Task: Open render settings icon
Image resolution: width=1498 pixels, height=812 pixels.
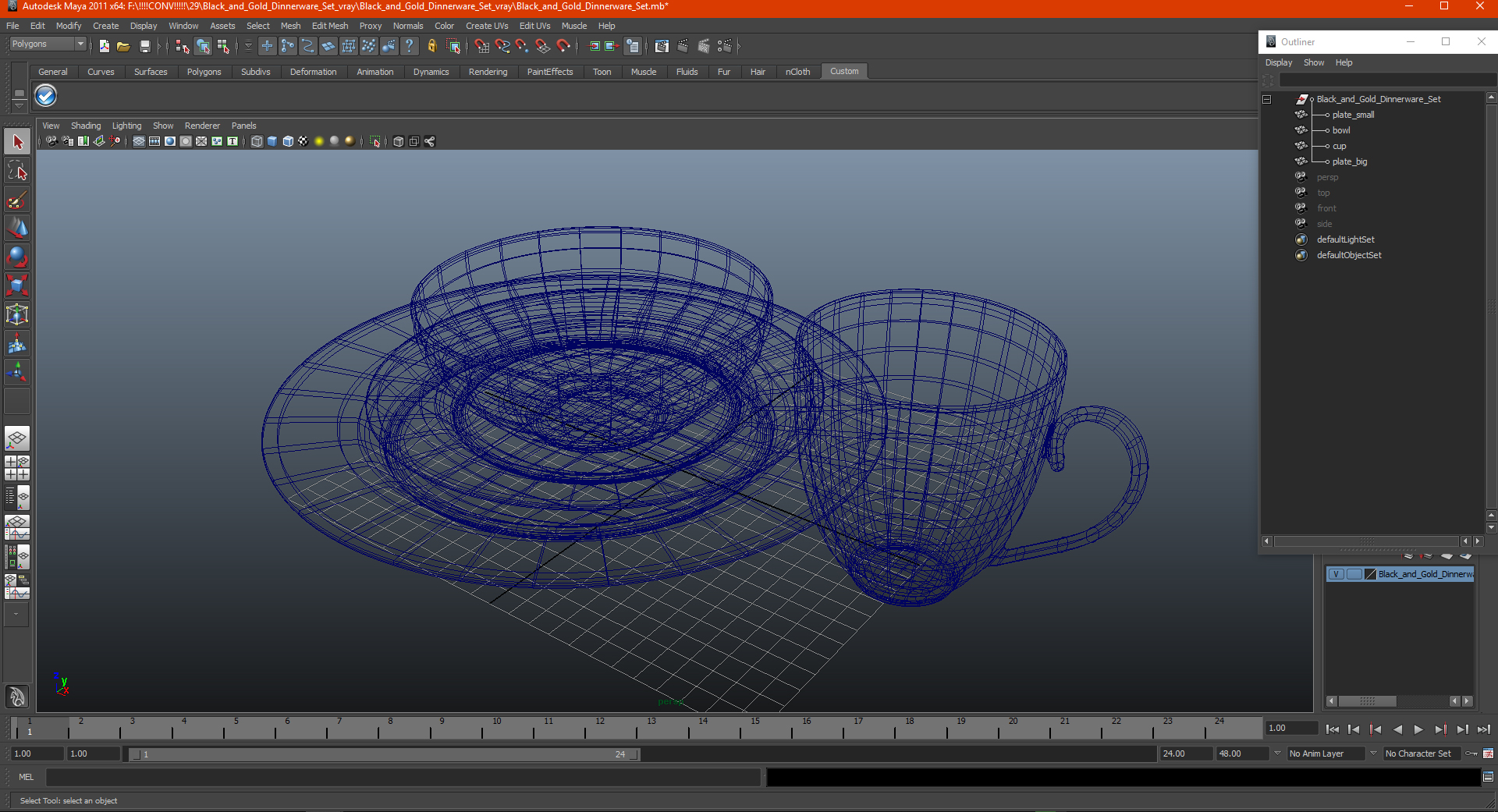Action: click(x=725, y=46)
